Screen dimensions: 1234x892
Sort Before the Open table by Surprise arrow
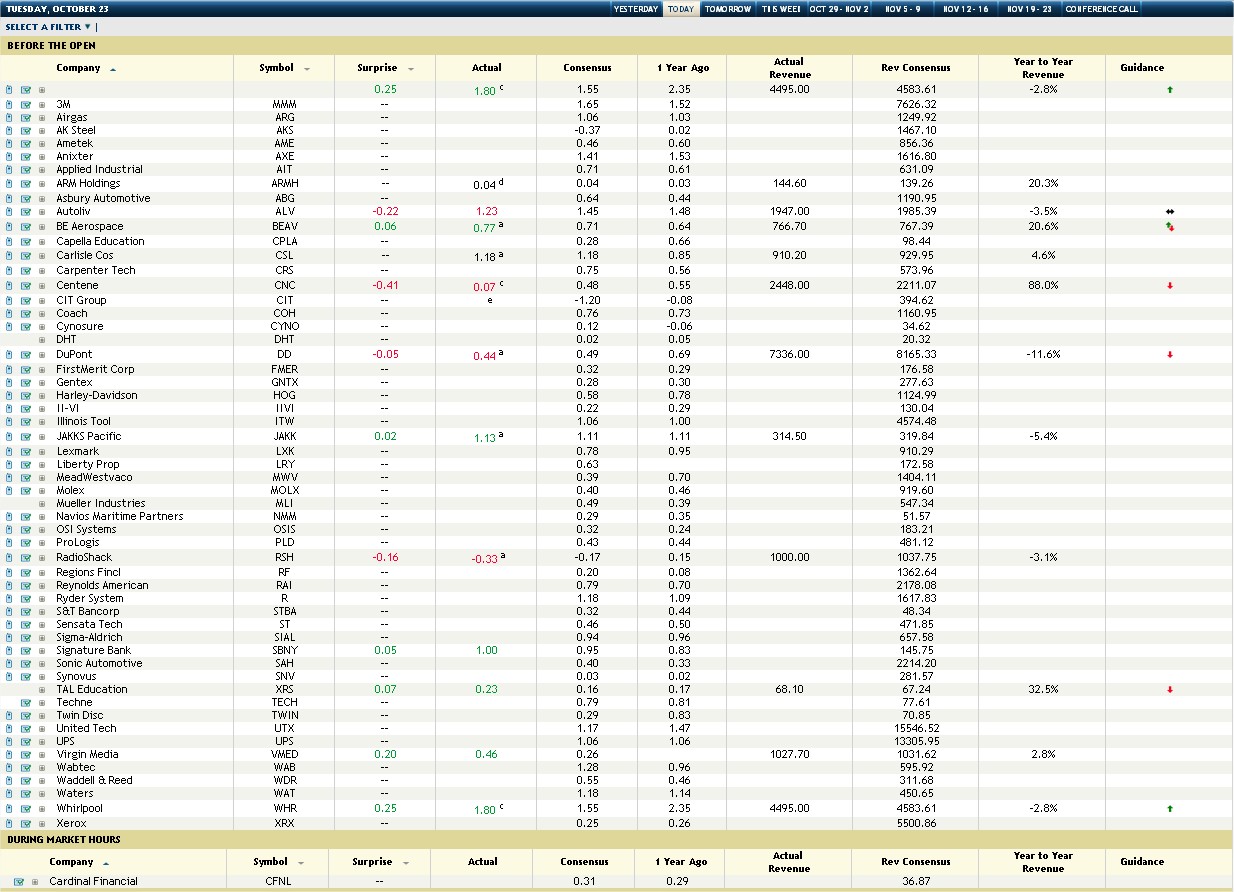click(x=410, y=69)
